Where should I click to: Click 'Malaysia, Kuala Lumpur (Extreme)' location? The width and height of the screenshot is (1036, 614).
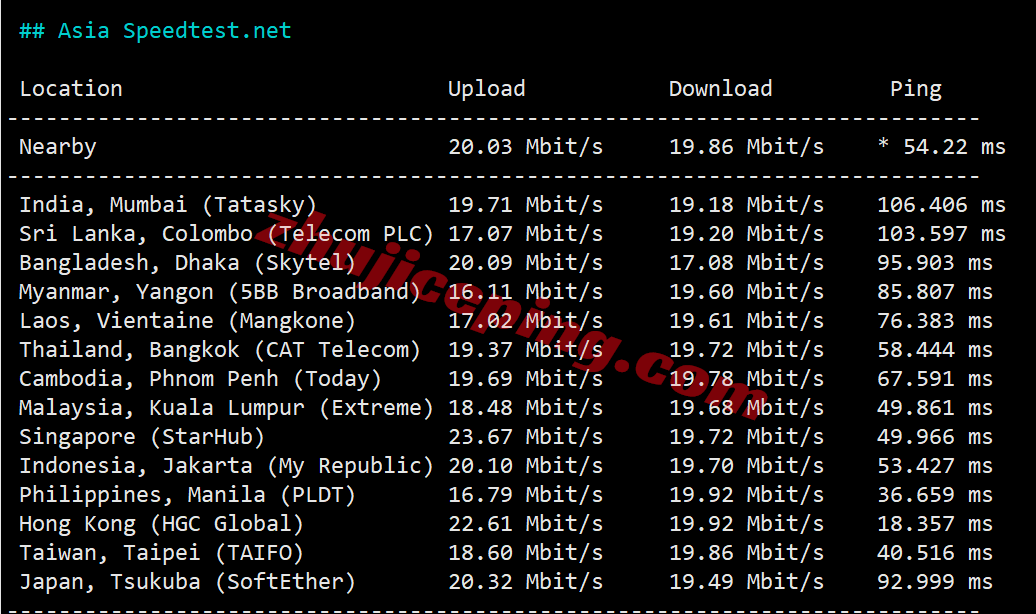(226, 408)
